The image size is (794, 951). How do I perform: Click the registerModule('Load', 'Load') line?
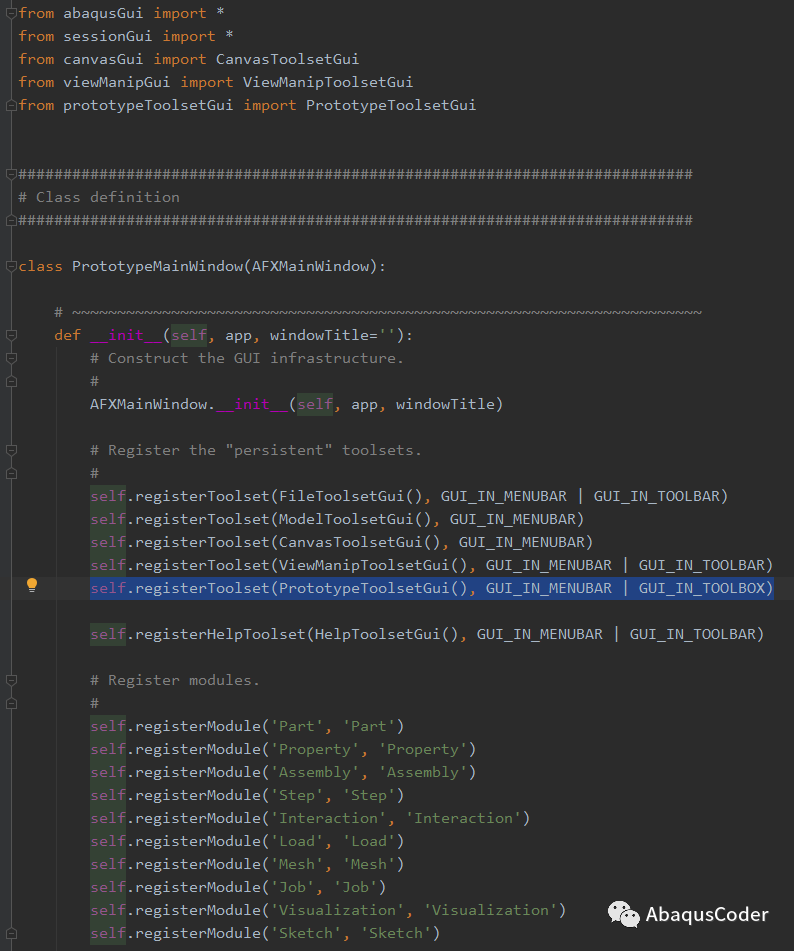(x=247, y=842)
